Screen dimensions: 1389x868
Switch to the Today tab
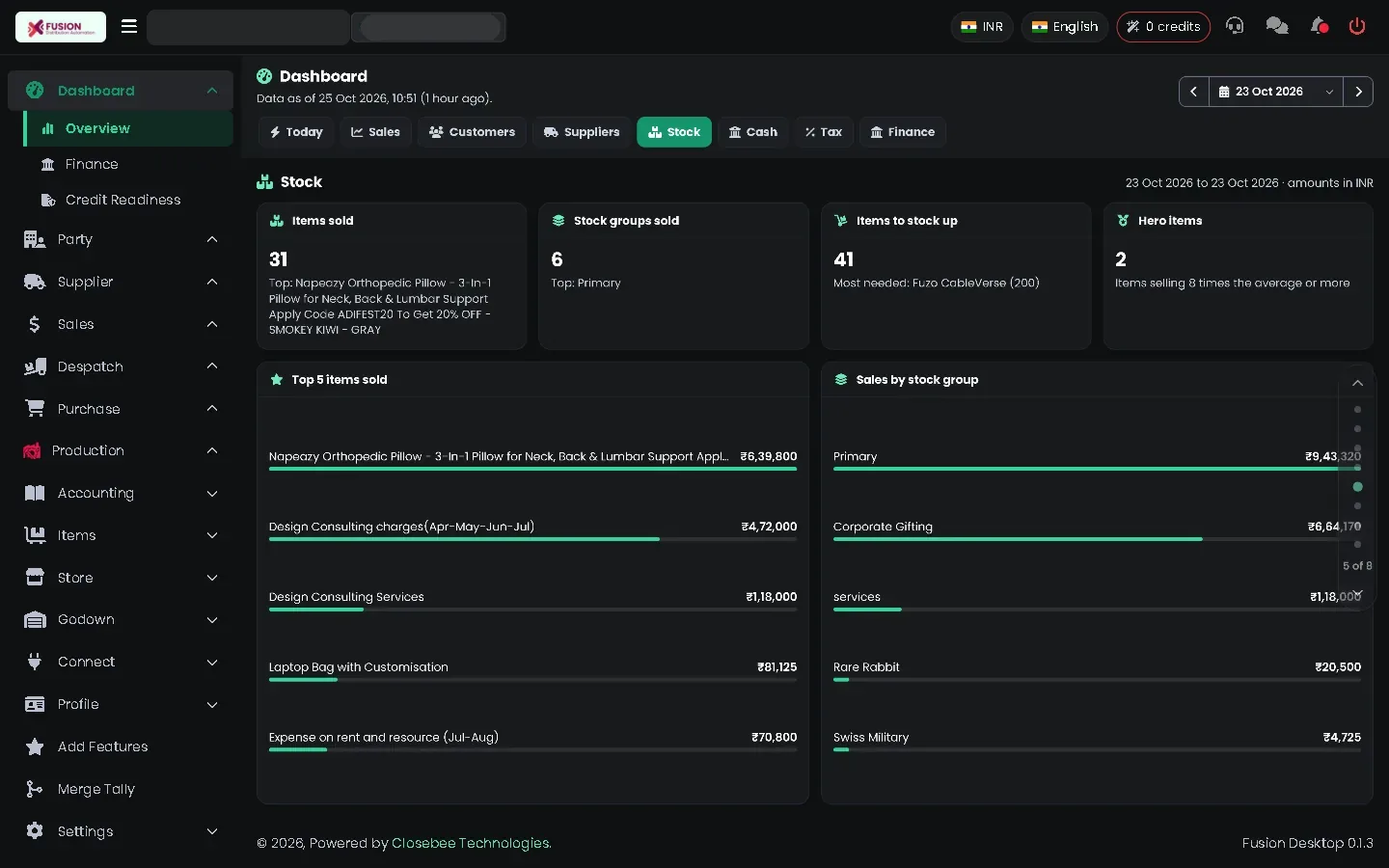[x=296, y=132]
